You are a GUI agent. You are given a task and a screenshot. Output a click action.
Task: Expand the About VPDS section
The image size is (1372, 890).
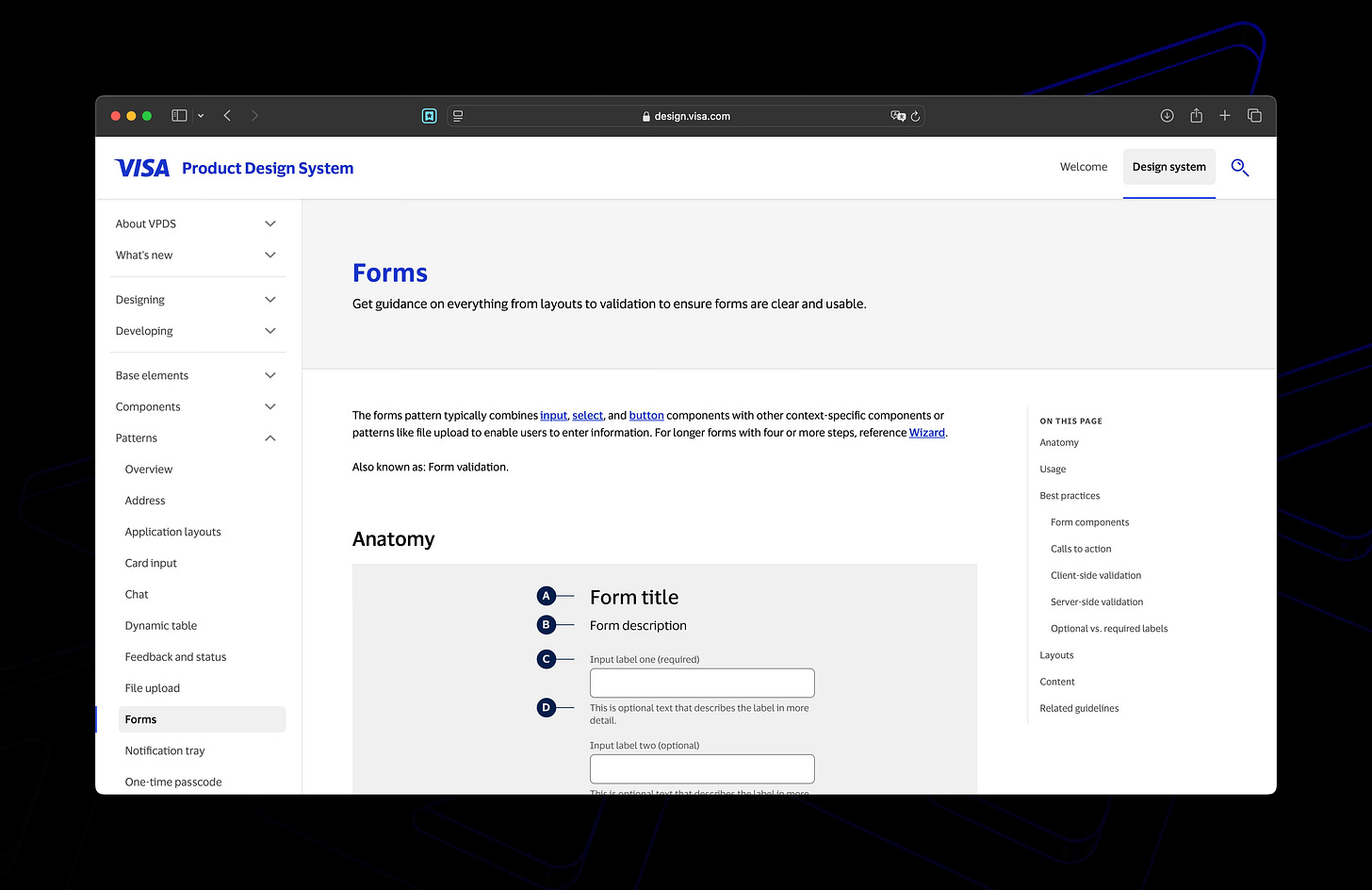197,223
